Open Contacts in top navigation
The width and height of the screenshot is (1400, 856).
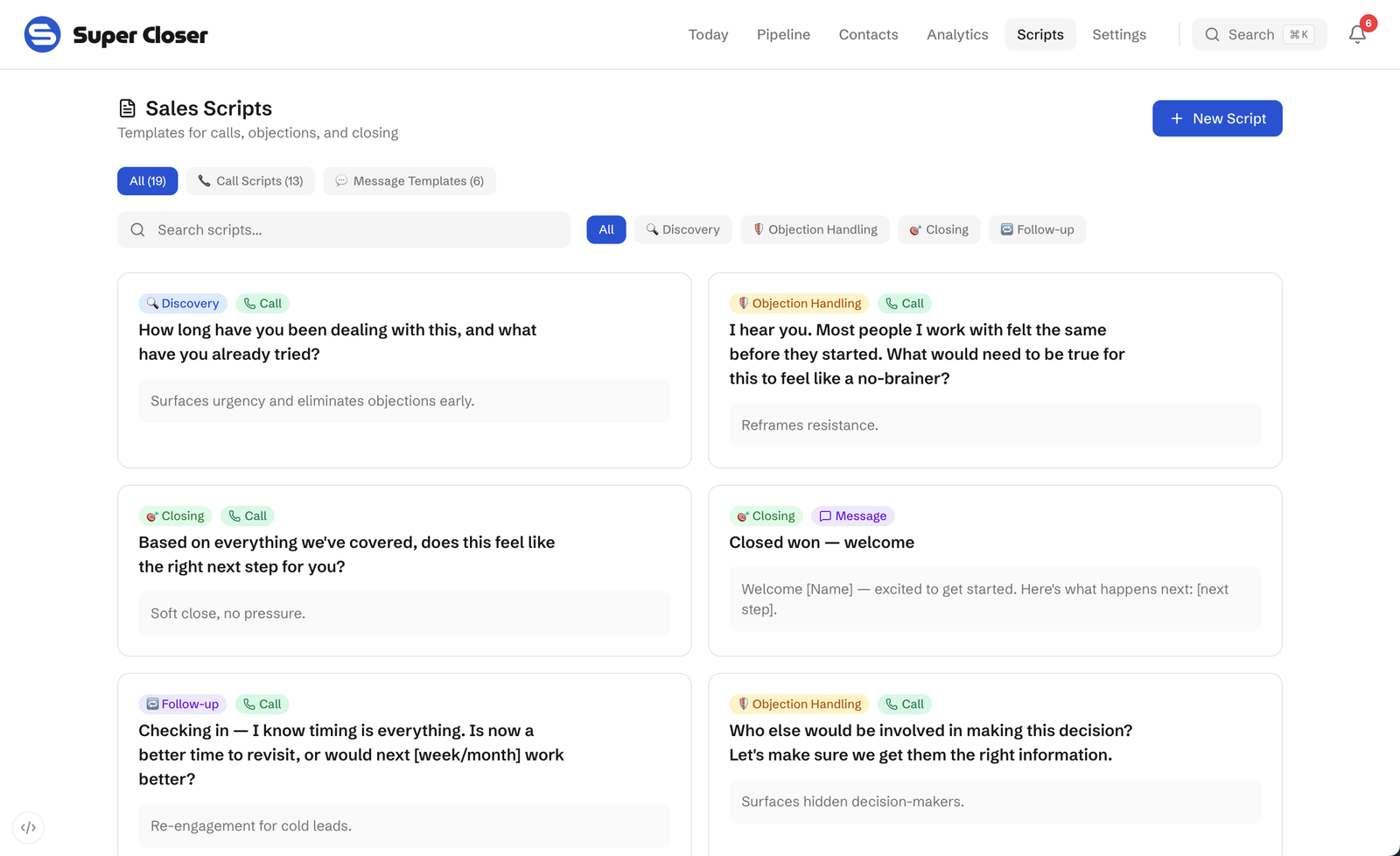868,34
